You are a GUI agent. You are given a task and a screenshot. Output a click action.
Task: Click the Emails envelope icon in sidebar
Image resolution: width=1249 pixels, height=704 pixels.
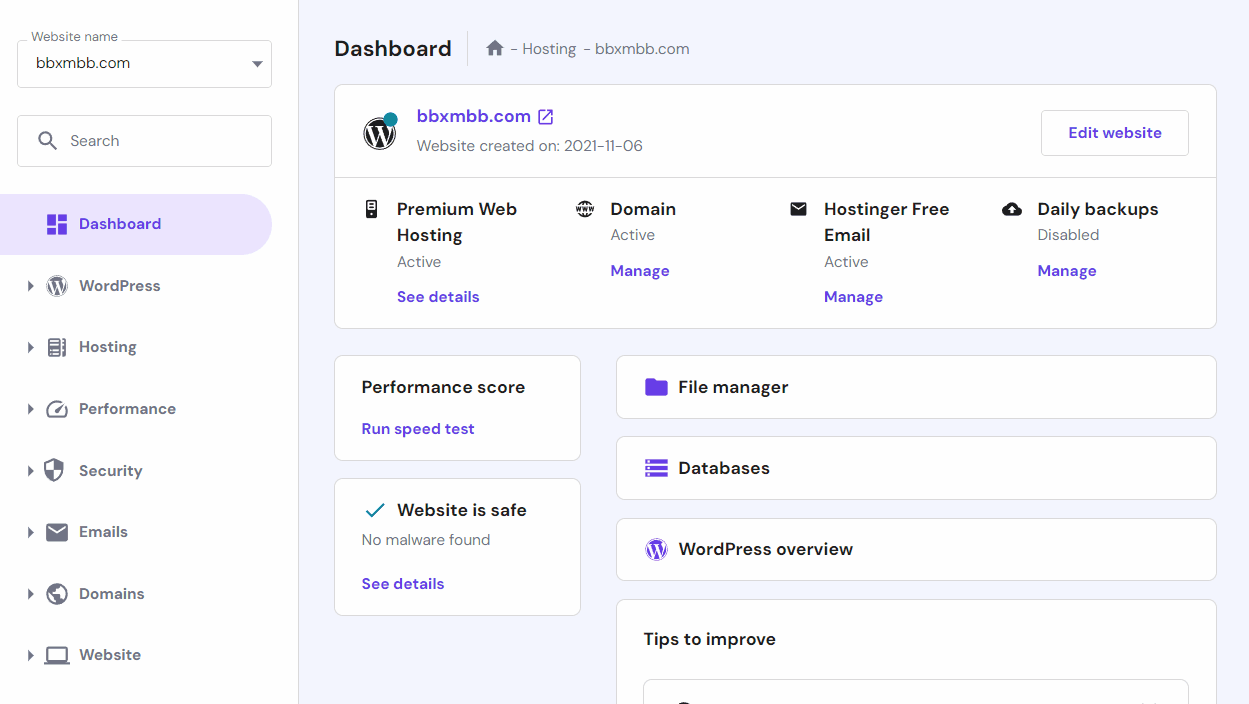[x=57, y=532]
